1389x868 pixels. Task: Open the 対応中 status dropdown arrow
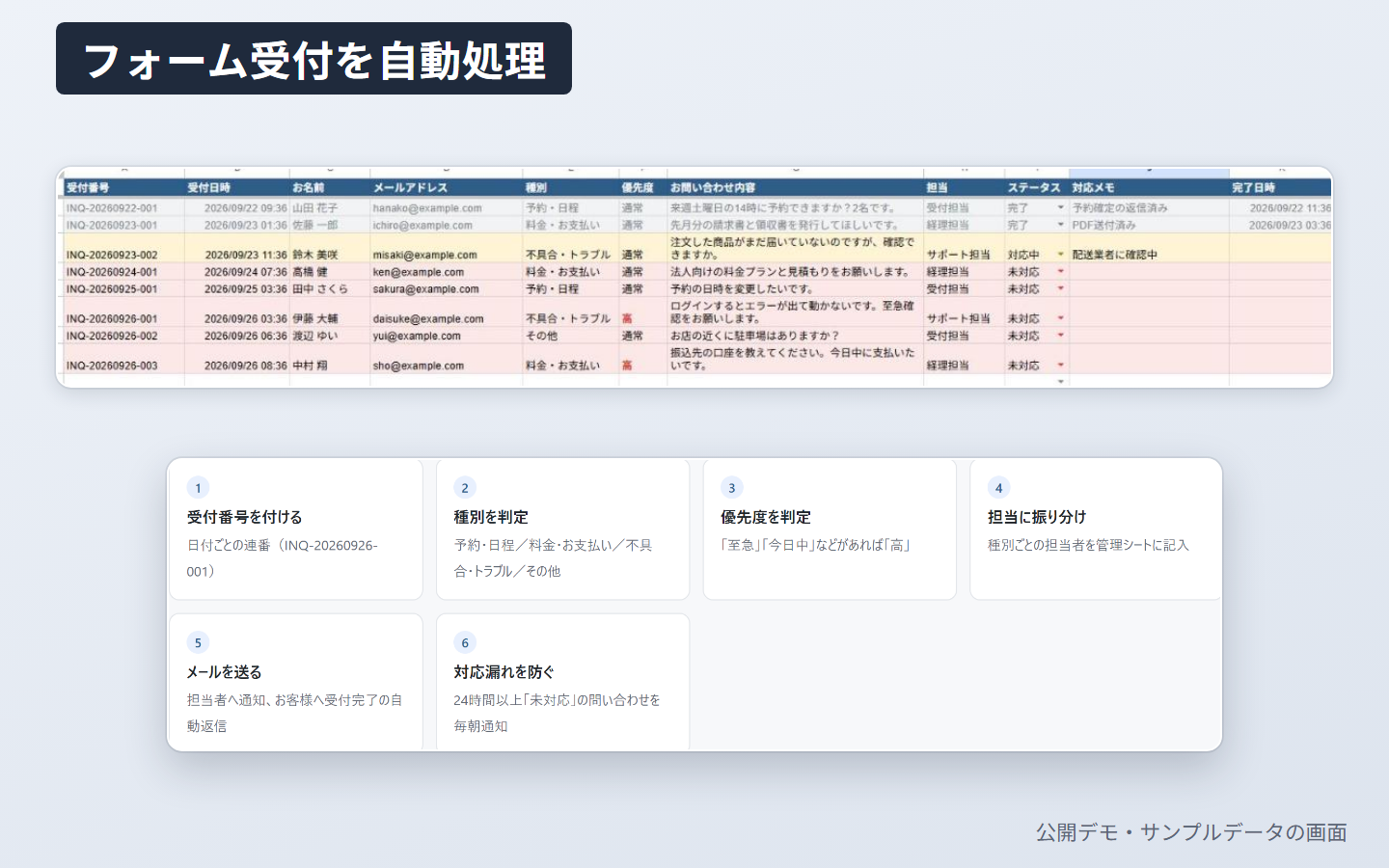pyautogui.click(x=1061, y=255)
